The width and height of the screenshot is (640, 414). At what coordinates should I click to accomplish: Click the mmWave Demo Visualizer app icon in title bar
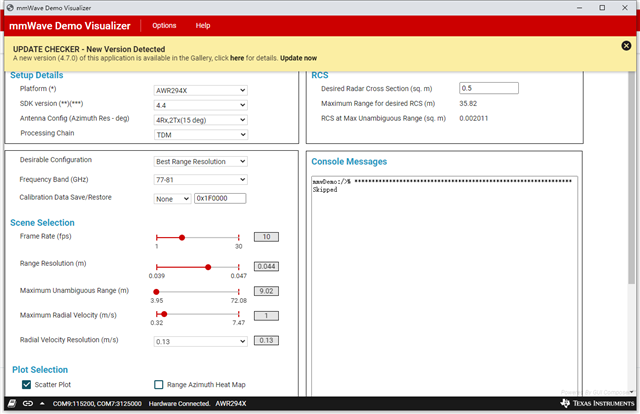[10, 8]
